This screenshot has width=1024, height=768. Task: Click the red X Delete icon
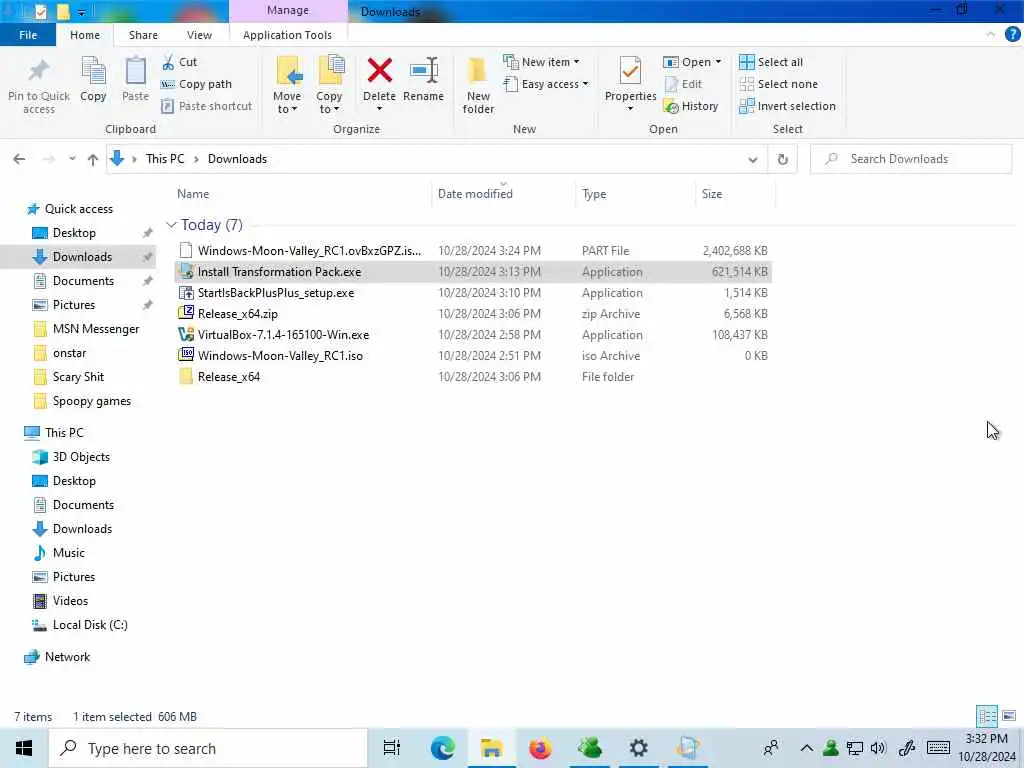click(x=379, y=71)
